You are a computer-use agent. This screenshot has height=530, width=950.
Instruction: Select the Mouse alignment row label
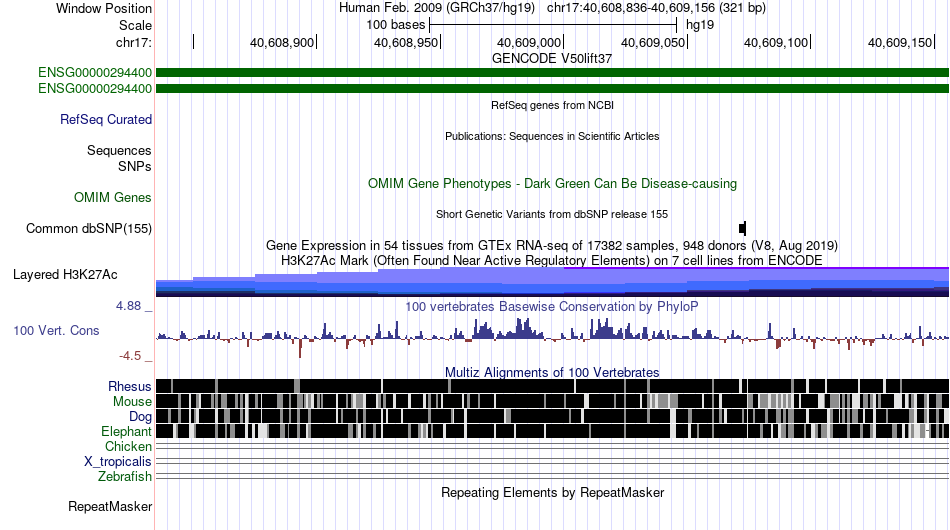pyautogui.click(x=132, y=402)
